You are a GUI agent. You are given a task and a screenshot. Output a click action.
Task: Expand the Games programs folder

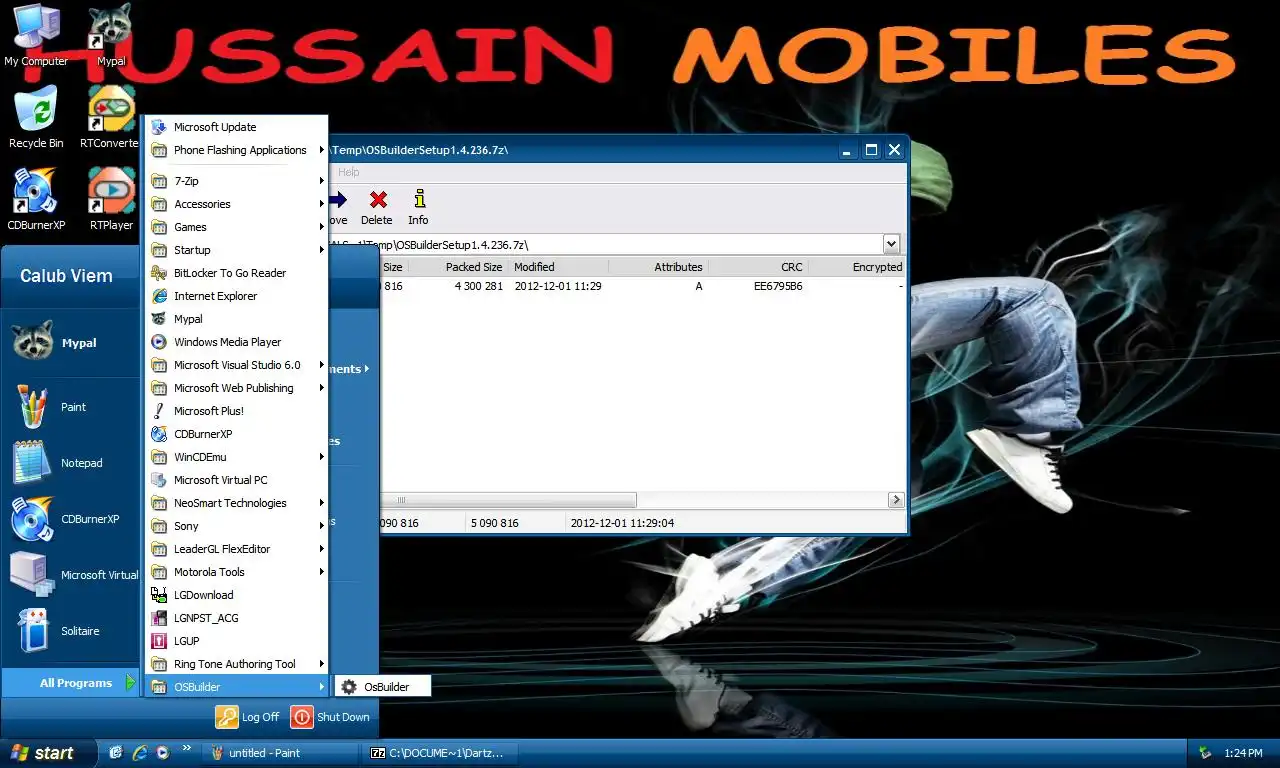coord(237,227)
